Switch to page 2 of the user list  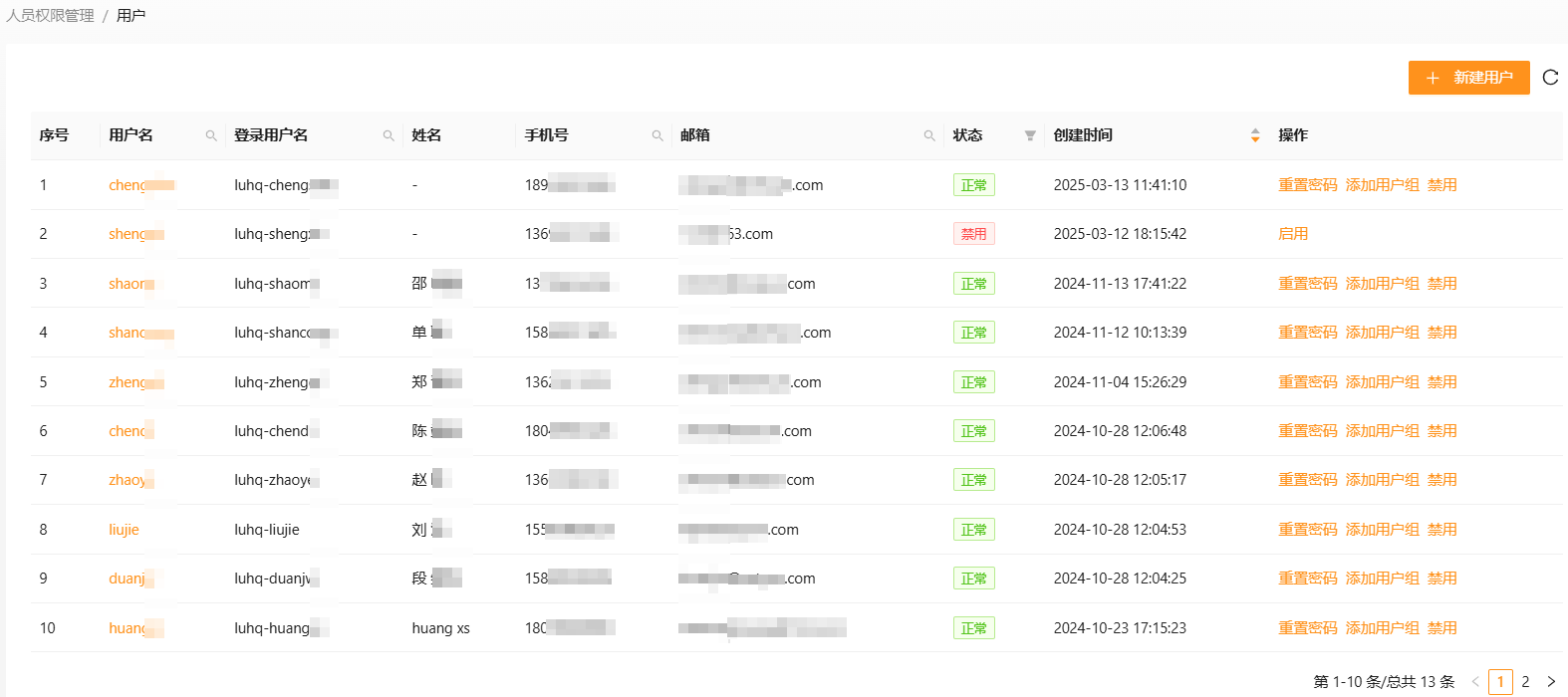click(x=1525, y=682)
